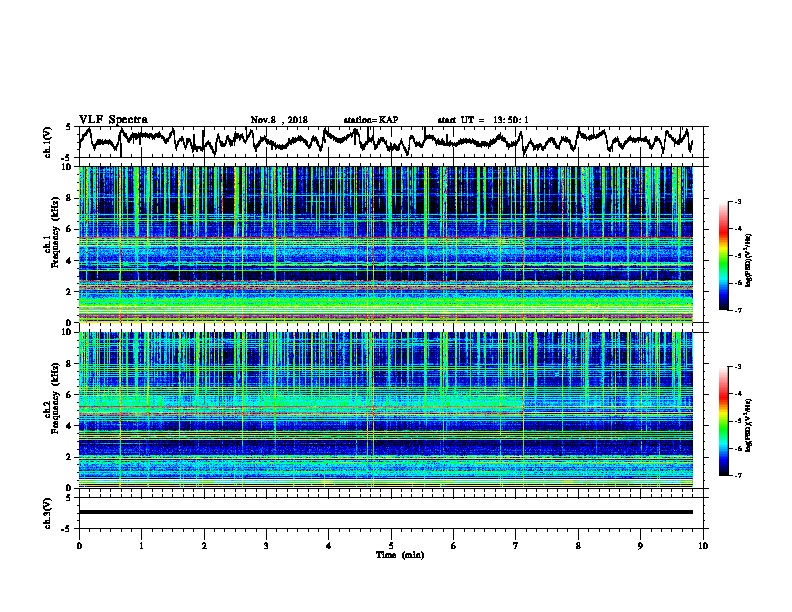Click time axis tick label '8'
This screenshot has width=792, height=612.
578,546
